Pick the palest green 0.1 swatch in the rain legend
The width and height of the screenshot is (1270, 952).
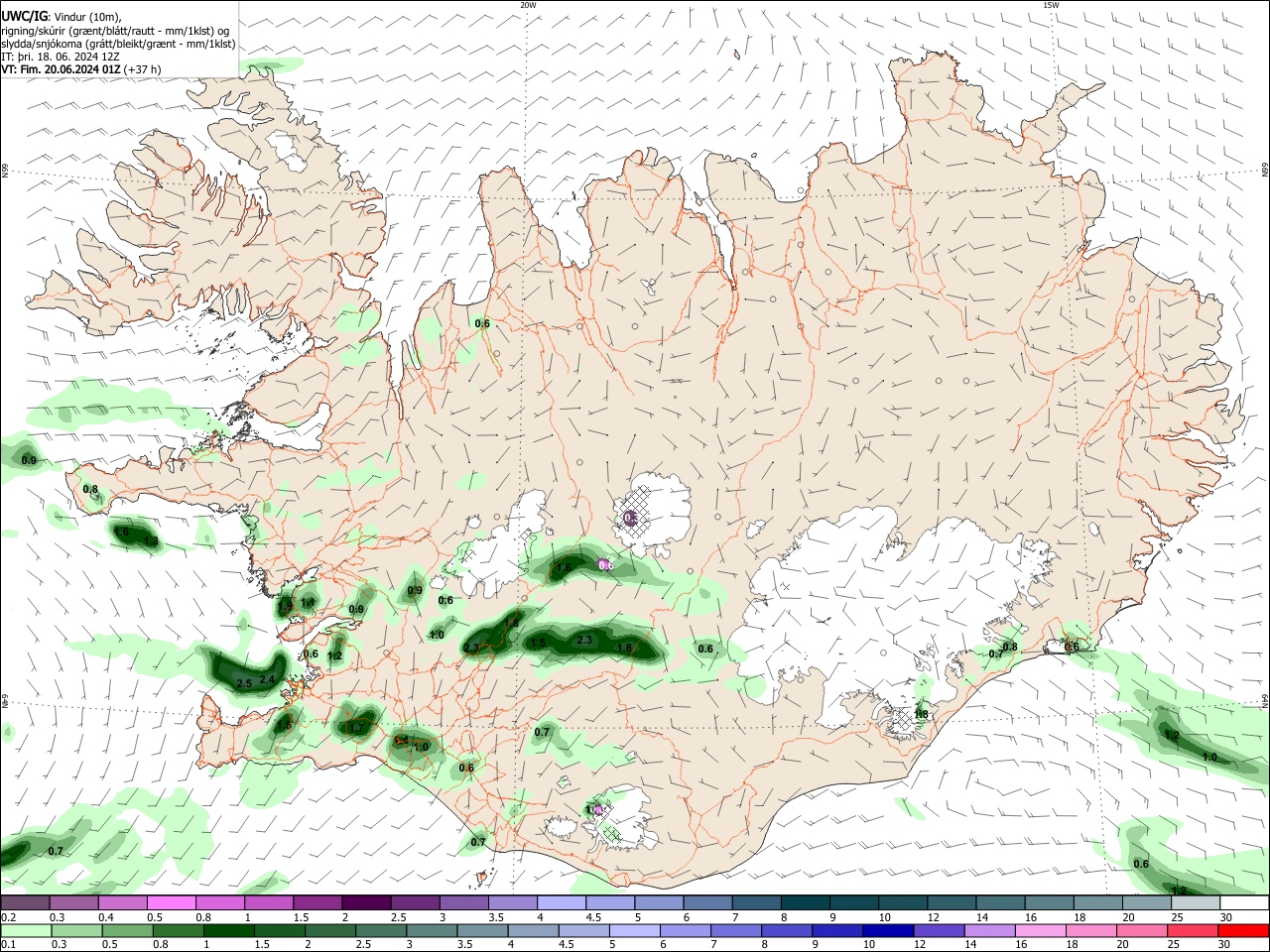(26, 931)
